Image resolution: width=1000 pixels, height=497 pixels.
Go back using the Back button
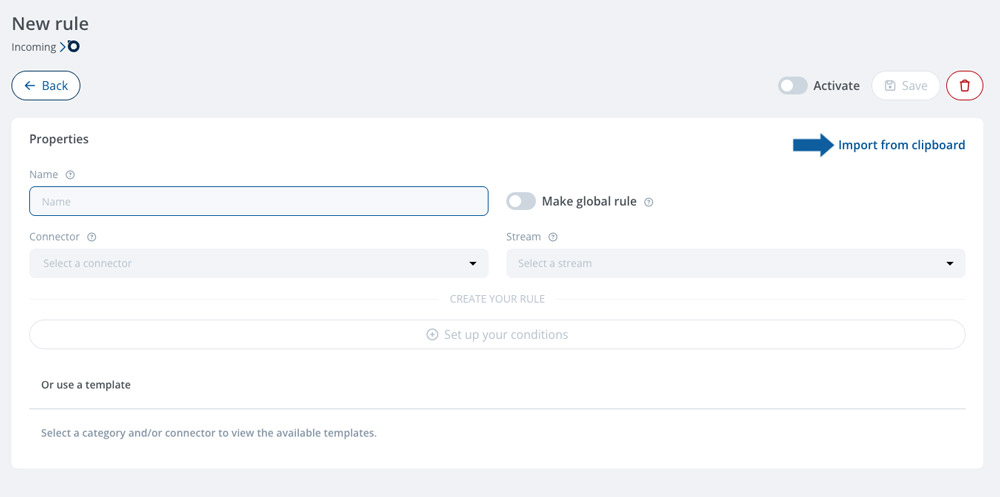[46, 85]
